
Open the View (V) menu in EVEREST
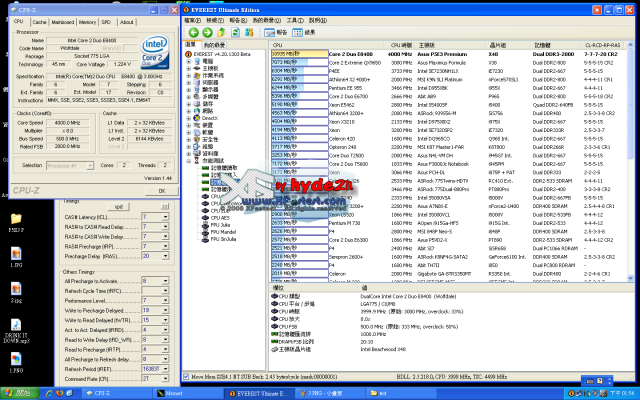click(x=215, y=20)
